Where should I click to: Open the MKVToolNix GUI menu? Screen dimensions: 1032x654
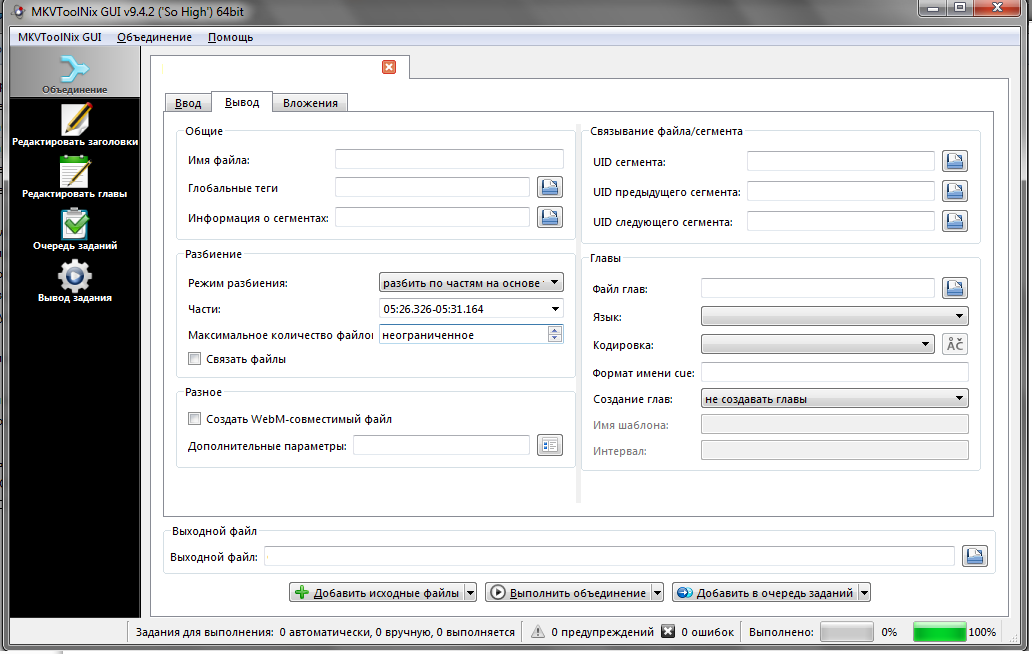[60, 37]
